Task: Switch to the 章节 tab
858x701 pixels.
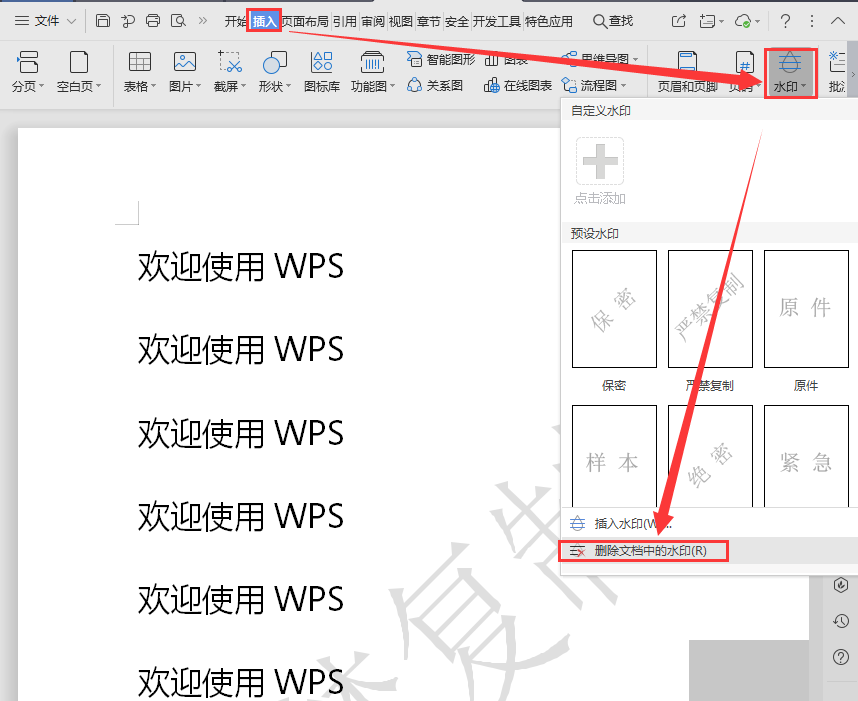Action: pos(428,21)
